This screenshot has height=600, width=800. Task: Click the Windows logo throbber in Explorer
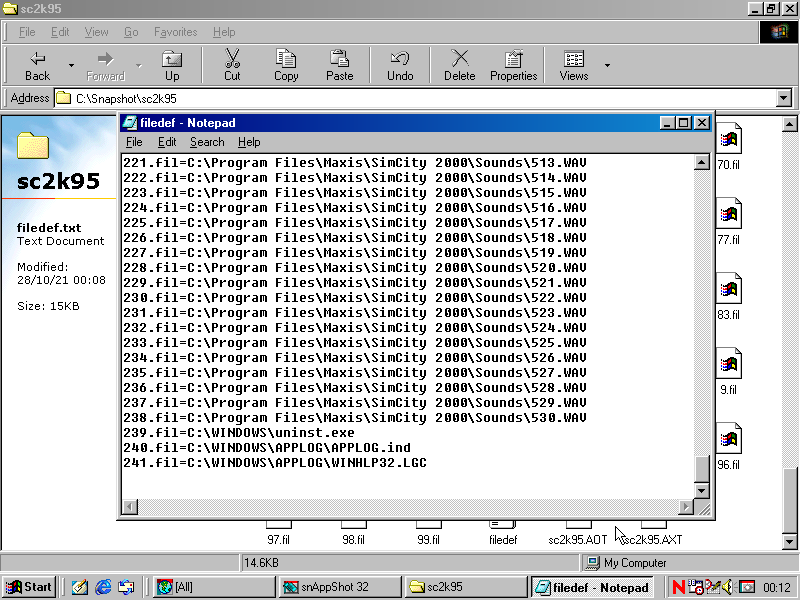(x=779, y=32)
